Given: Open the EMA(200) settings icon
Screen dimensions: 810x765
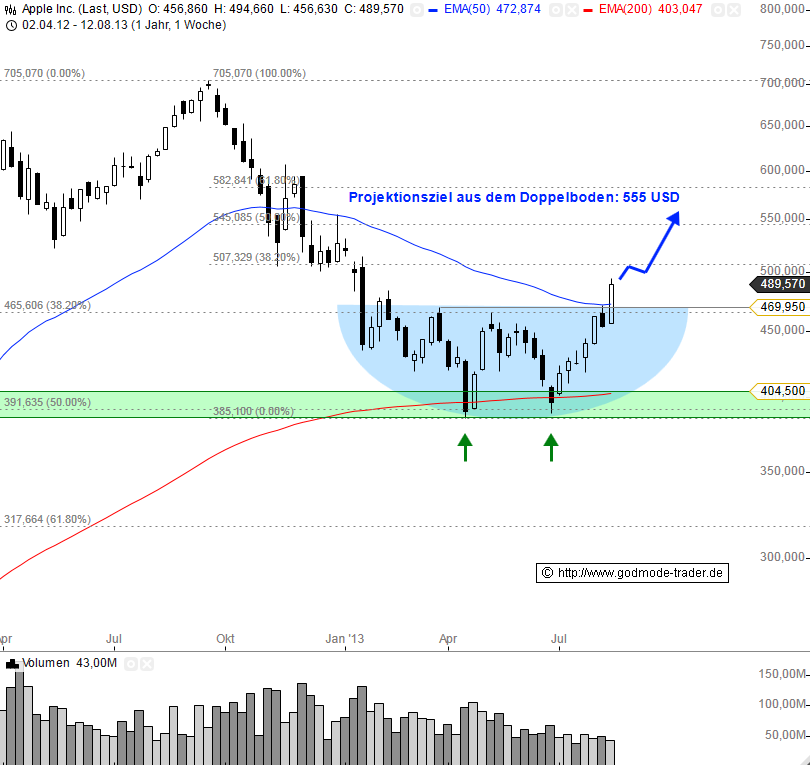Looking at the screenshot, I should pyautogui.click(x=719, y=9).
